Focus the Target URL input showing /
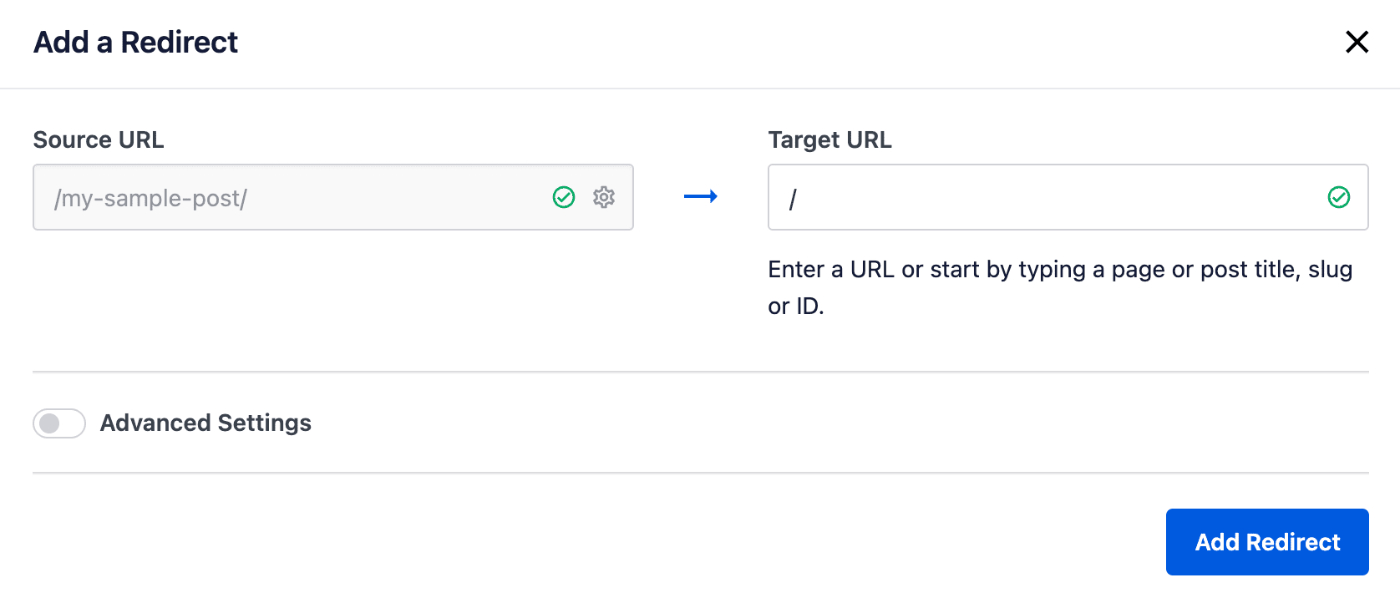The height and width of the screenshot is (603, 1400). [x=1000, y=197]
